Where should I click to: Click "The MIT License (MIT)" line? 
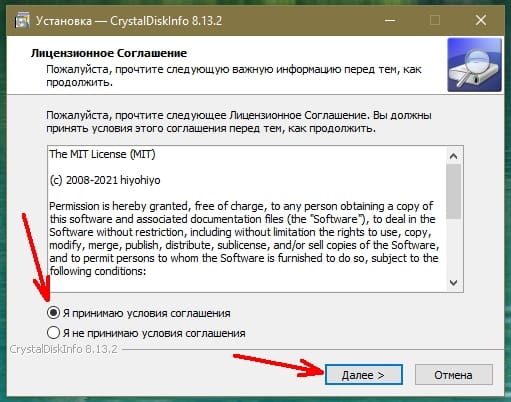tap(102, 154)
